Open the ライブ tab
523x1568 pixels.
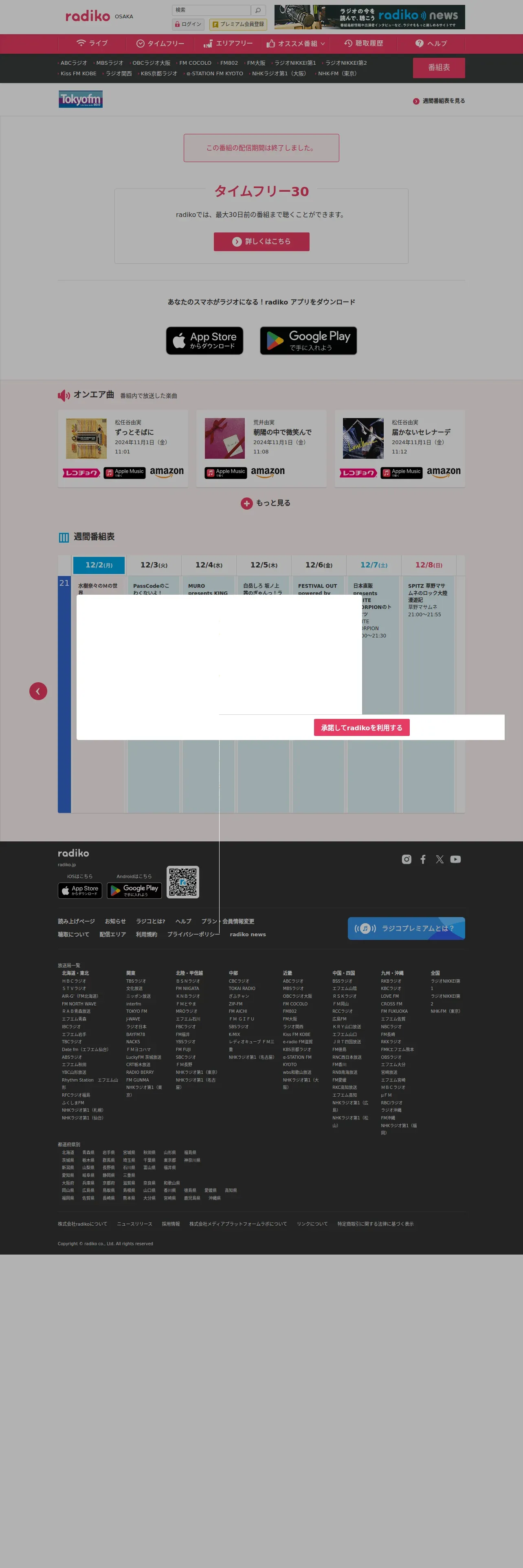pos(92,43)
